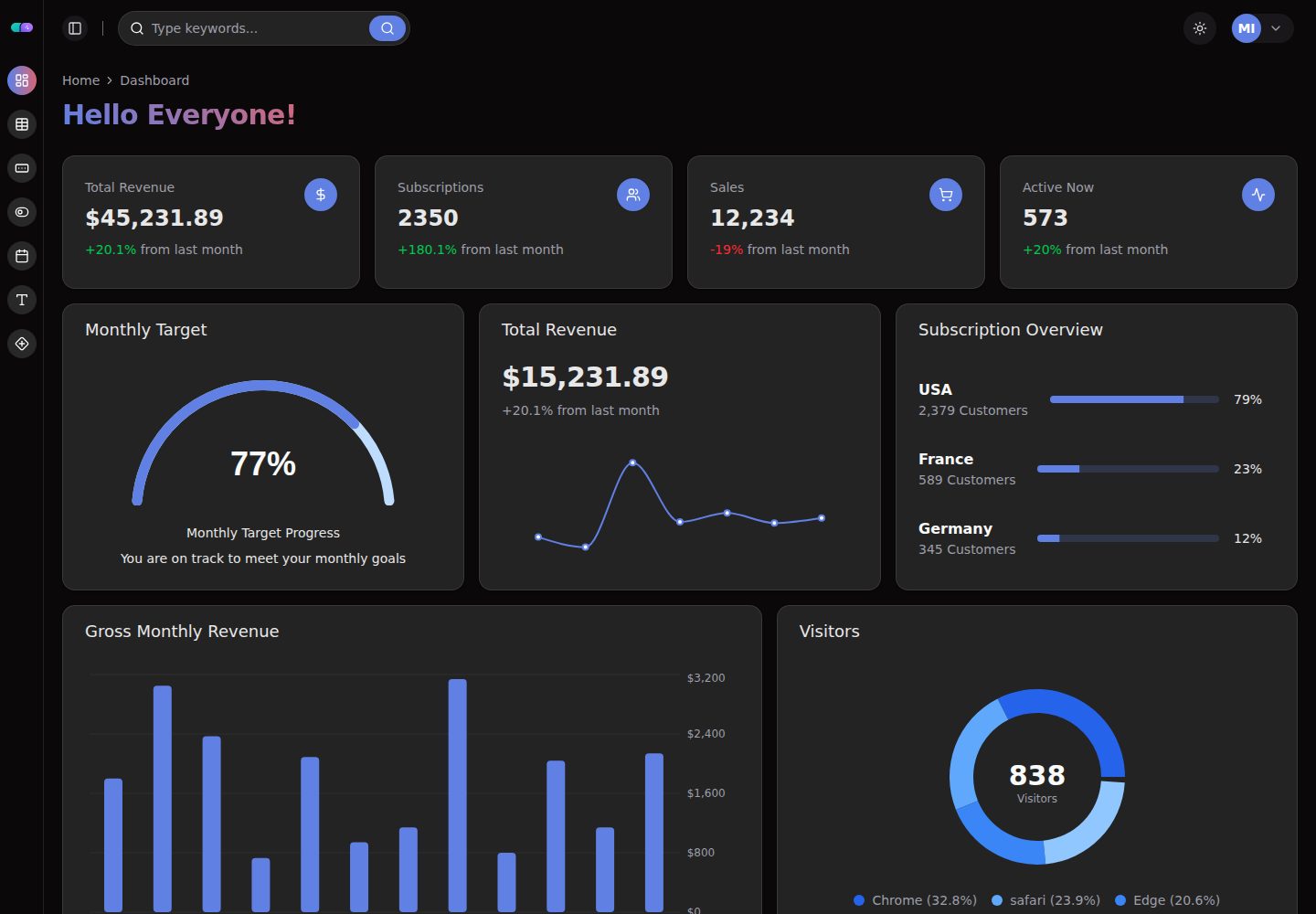The height and width of the screenshot is (914, 1316).
Task: Click the tallest bar in Gross Monthly Revenue
Action: pyautogui.click(x=458, y=795)
